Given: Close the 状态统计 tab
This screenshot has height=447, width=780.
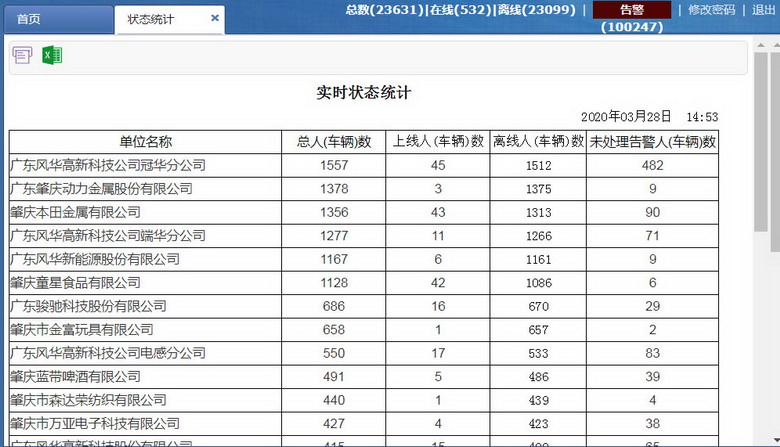Looking at the screenshot, I should tap(214, 18).
